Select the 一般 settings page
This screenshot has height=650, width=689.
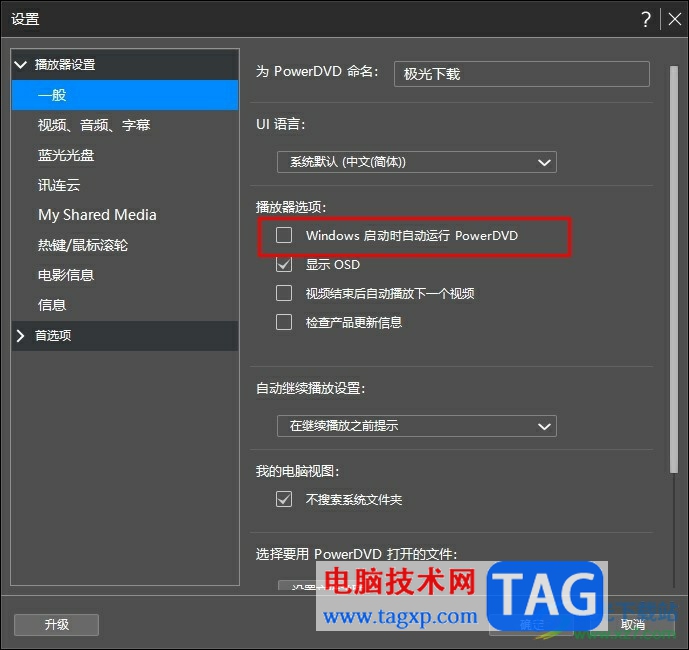(125, 95)
